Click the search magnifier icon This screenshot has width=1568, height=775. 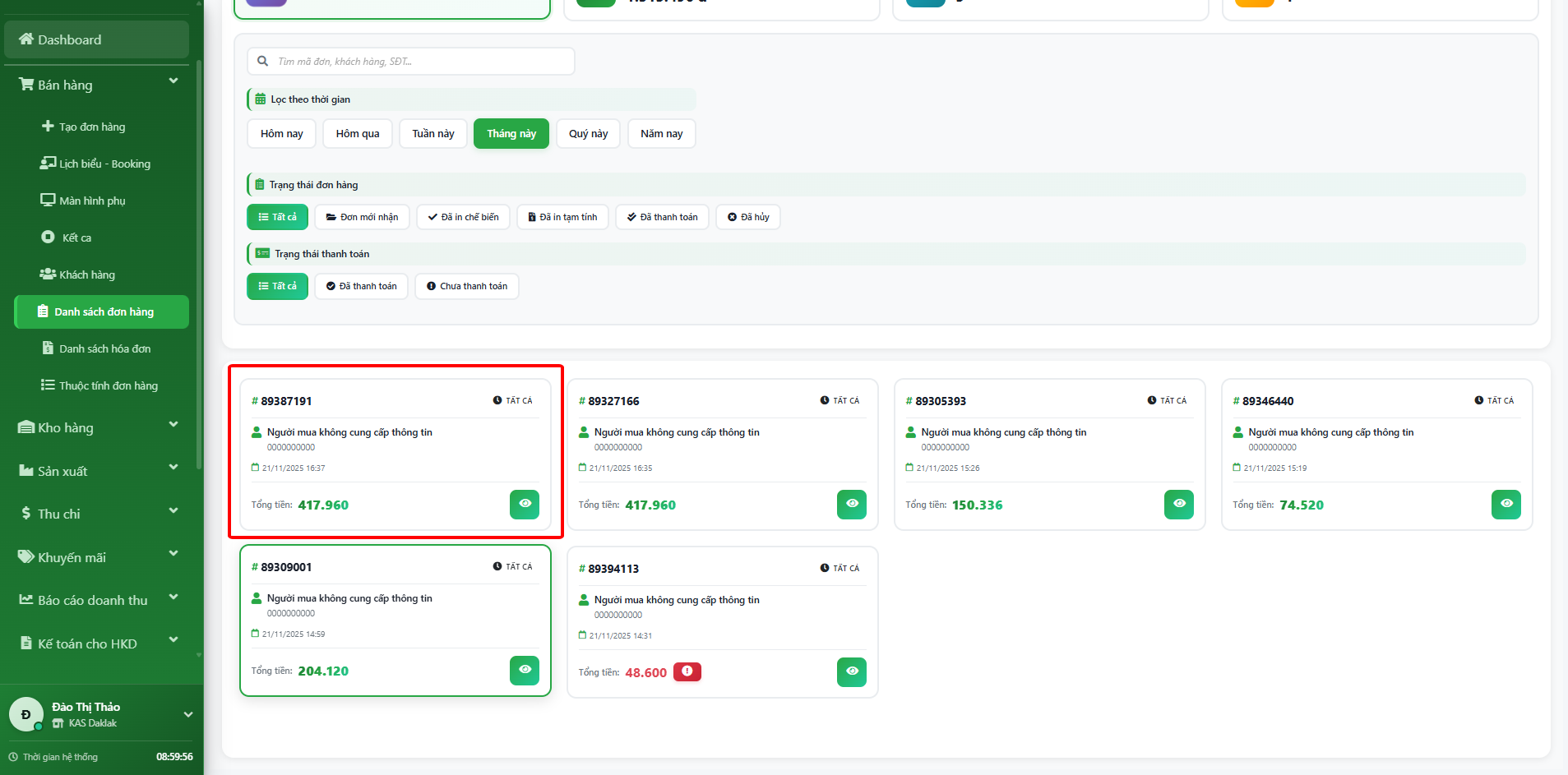pyautogui.click(x=262, y=61)
